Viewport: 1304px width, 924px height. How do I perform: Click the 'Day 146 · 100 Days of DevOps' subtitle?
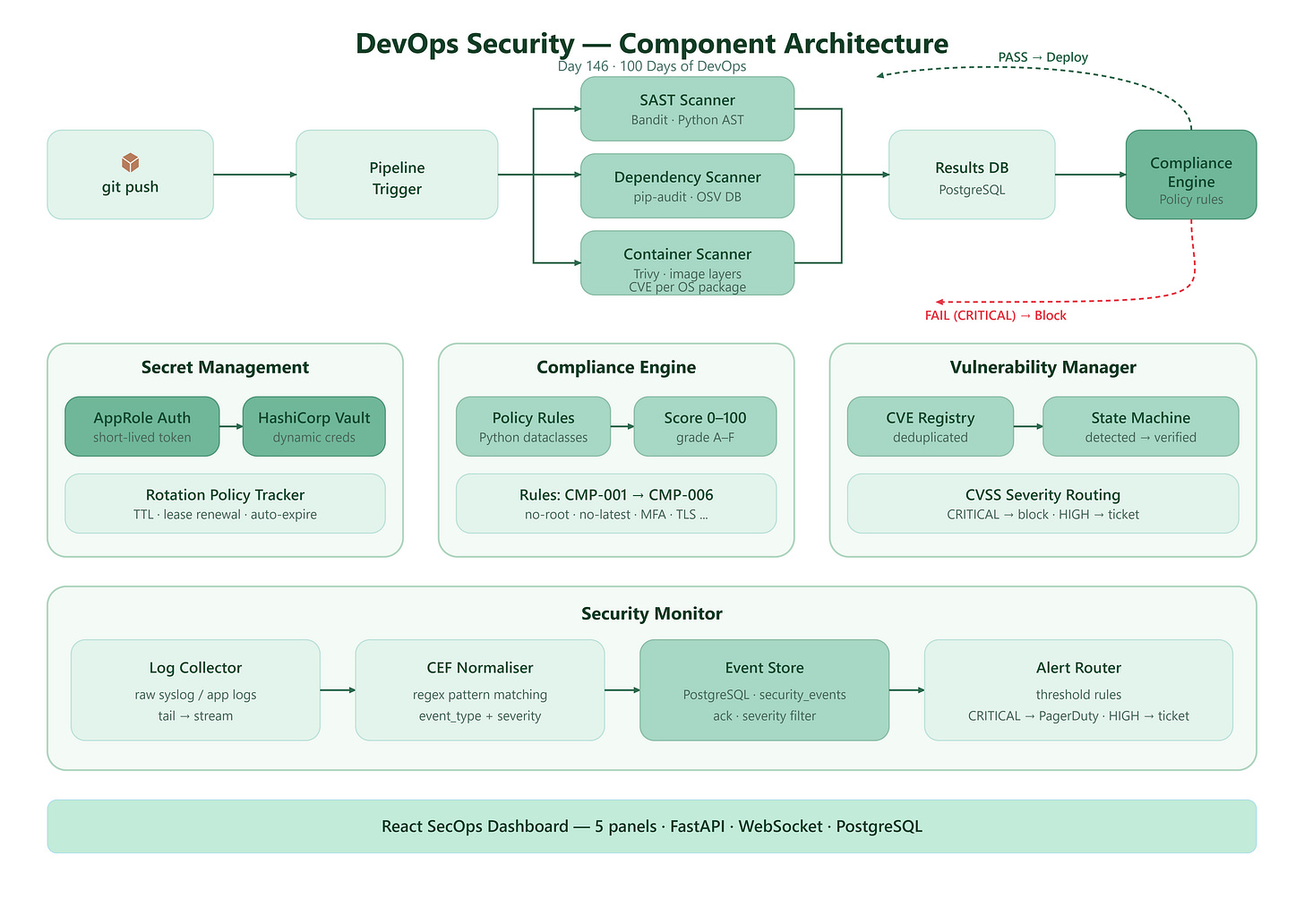[x=652, y=66]
